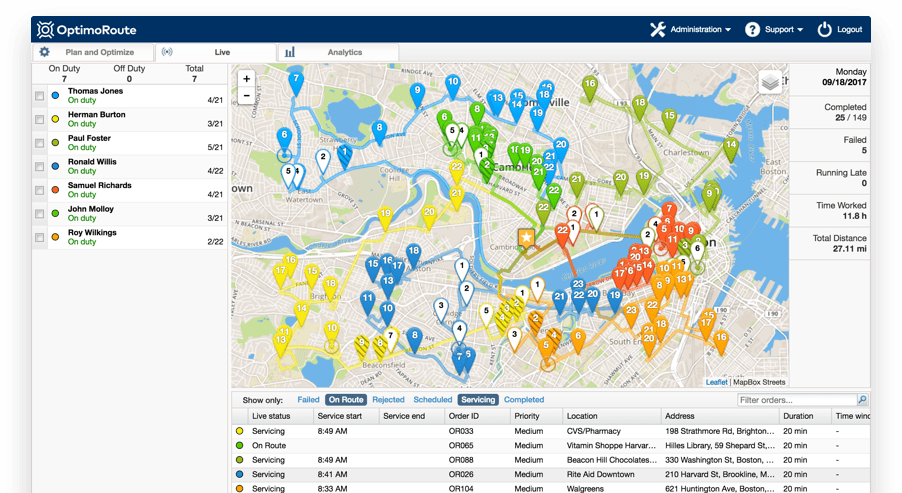Image resolution: width=902 pixels, height=493 pixels.
Task: Click the gear icon on Plan and Optimize
Action: tap(44, 52)
